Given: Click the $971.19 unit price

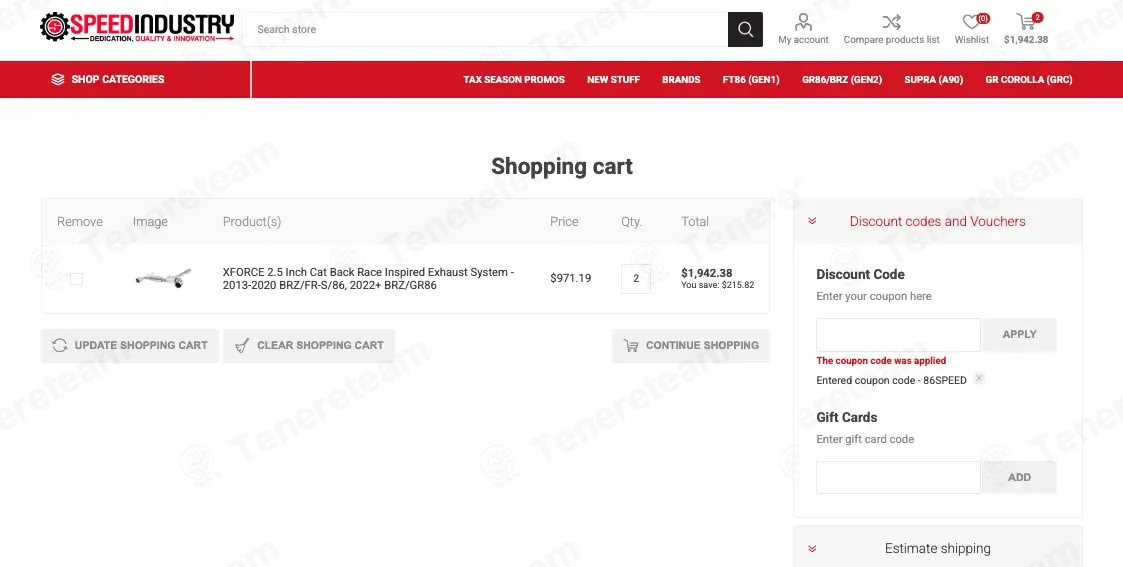Looking at the screenshot, I should [x=571, y=278].
